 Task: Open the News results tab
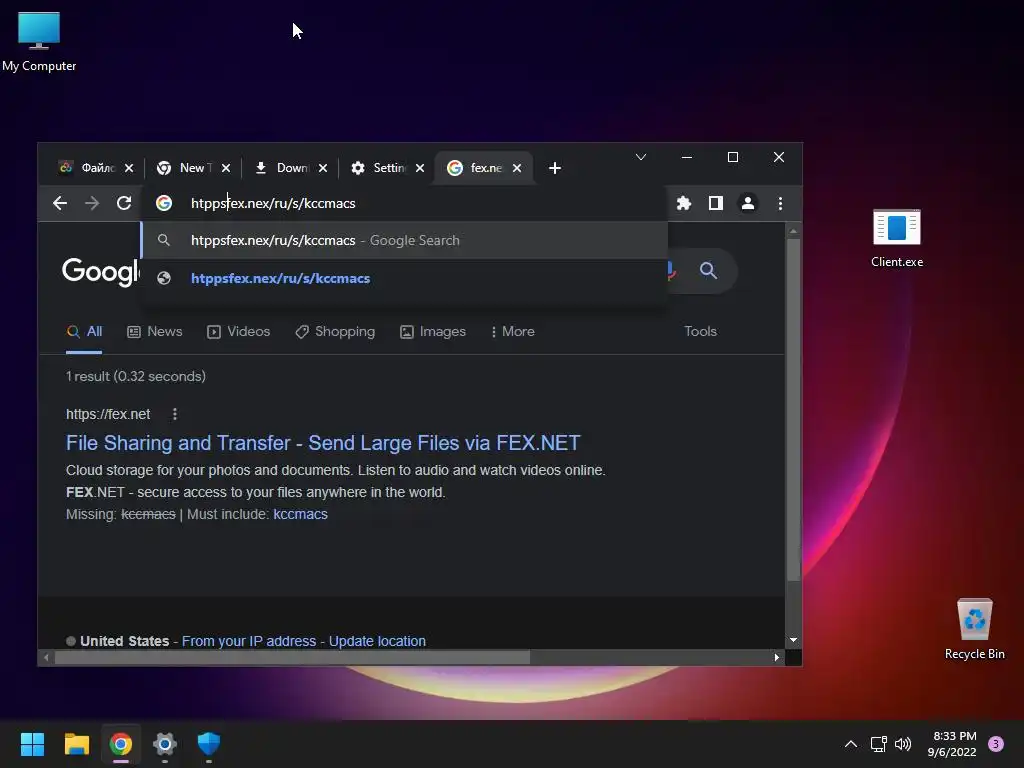pyautogui.click(x=155, y=332)
